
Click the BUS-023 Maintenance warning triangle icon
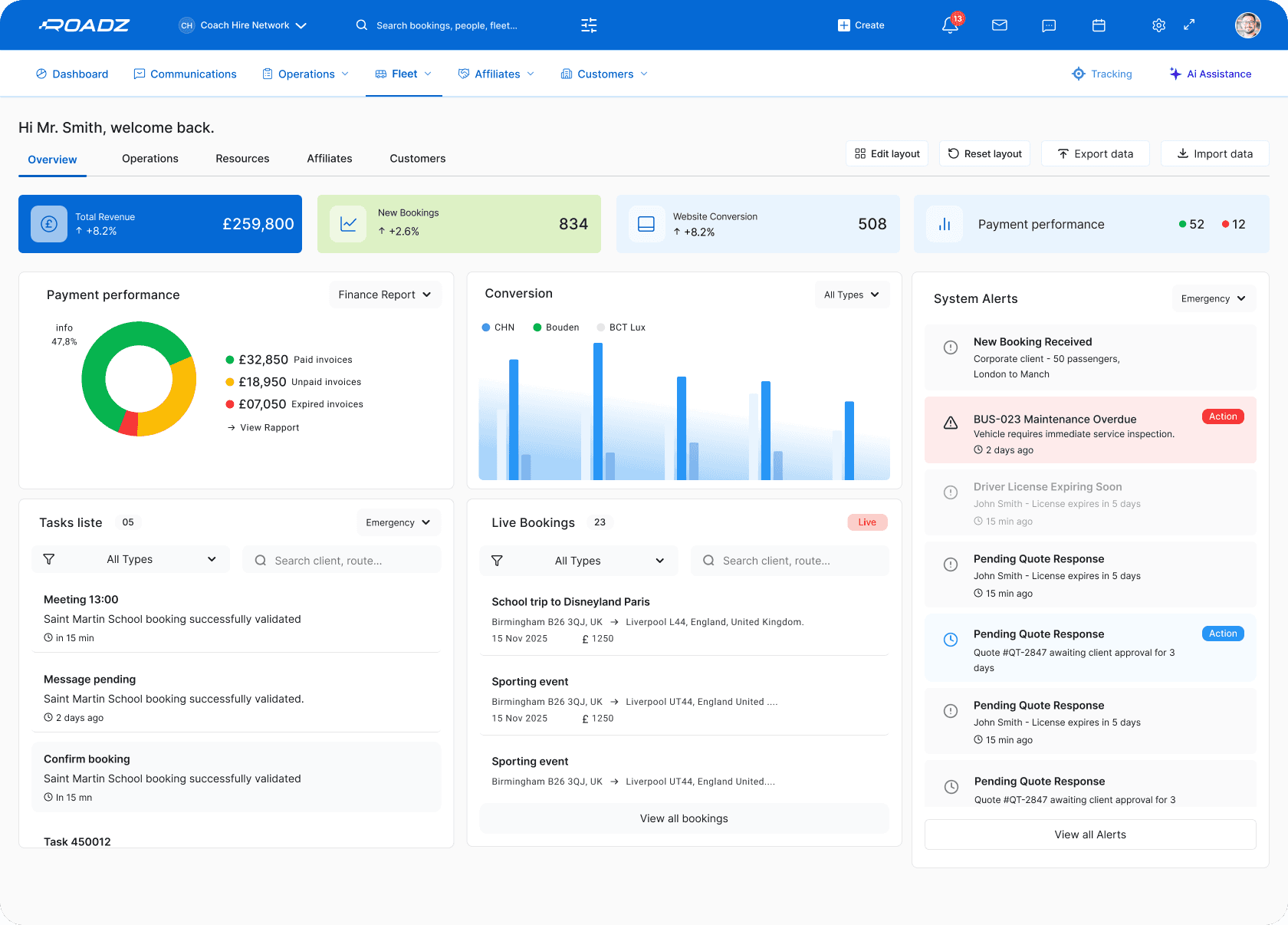[951, 423]
